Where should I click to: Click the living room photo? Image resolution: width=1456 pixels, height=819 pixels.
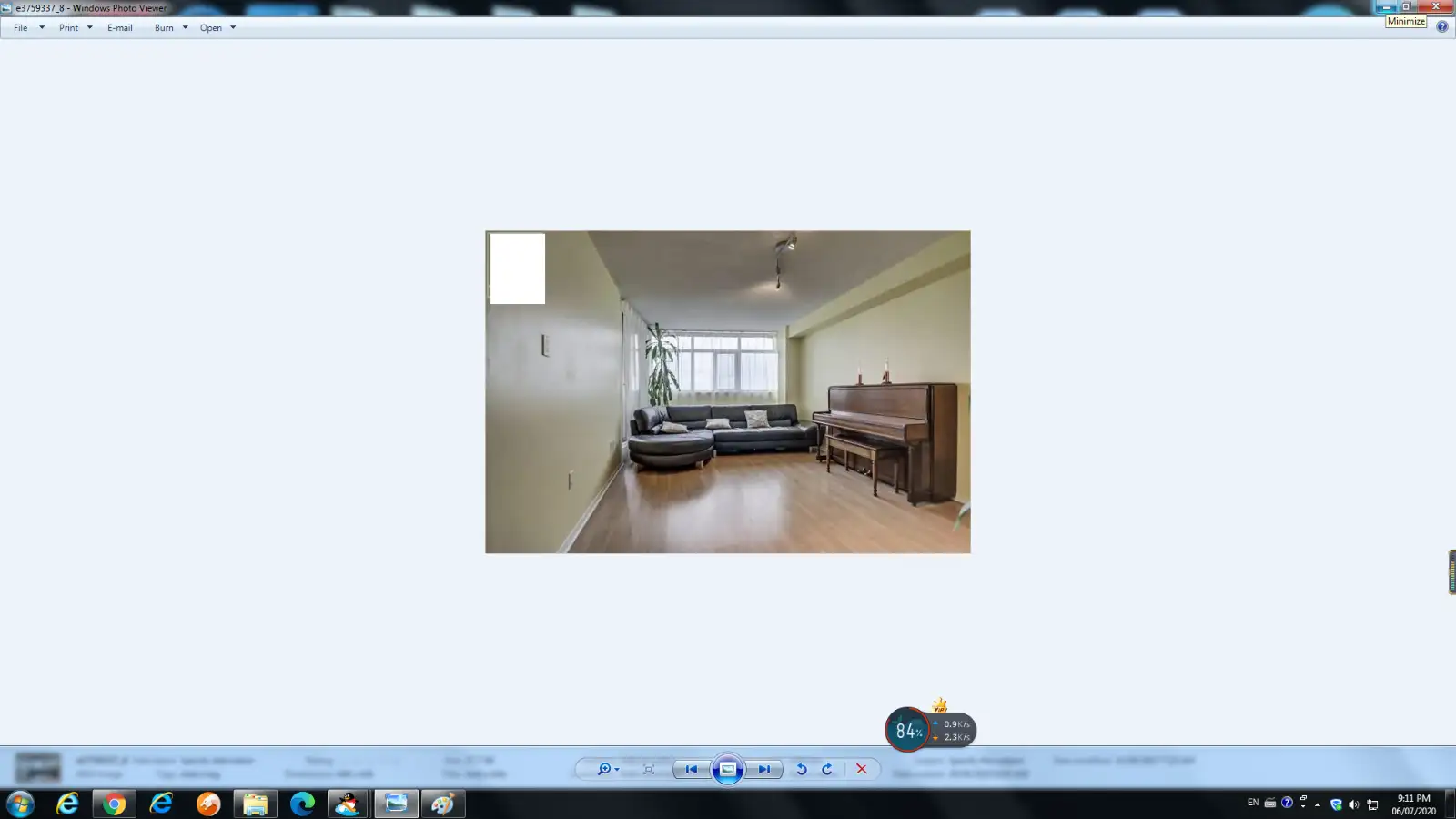pyautogui.click(x=728, y=392)
